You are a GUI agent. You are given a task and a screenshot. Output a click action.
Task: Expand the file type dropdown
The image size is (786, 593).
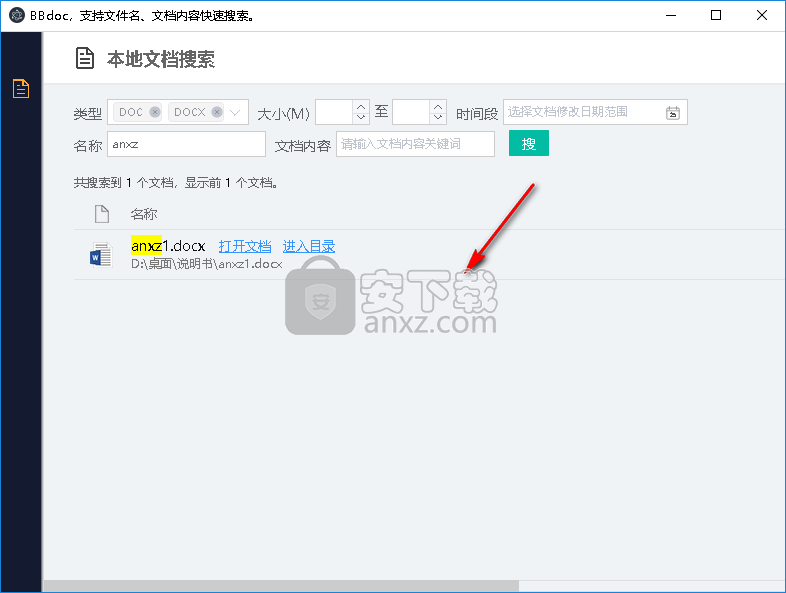(x=235, y=112)
